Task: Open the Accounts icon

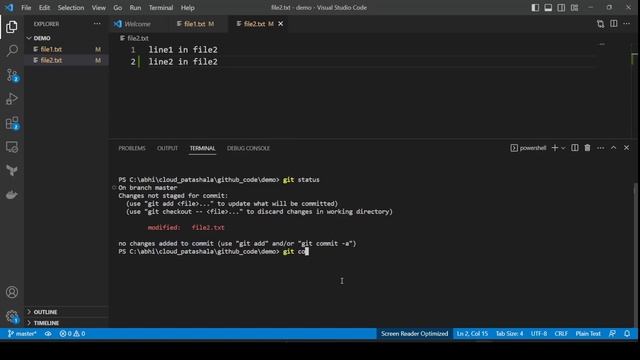Action: (12, 292)
